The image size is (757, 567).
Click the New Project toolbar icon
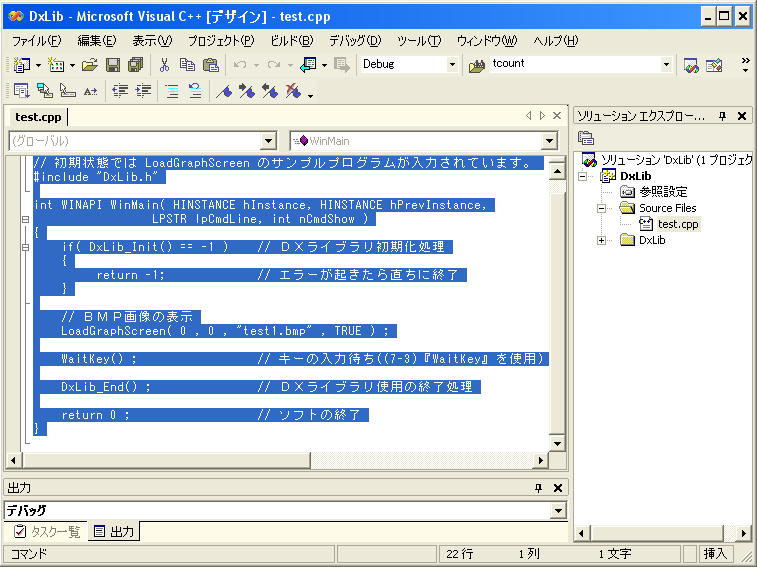[22, 65]
